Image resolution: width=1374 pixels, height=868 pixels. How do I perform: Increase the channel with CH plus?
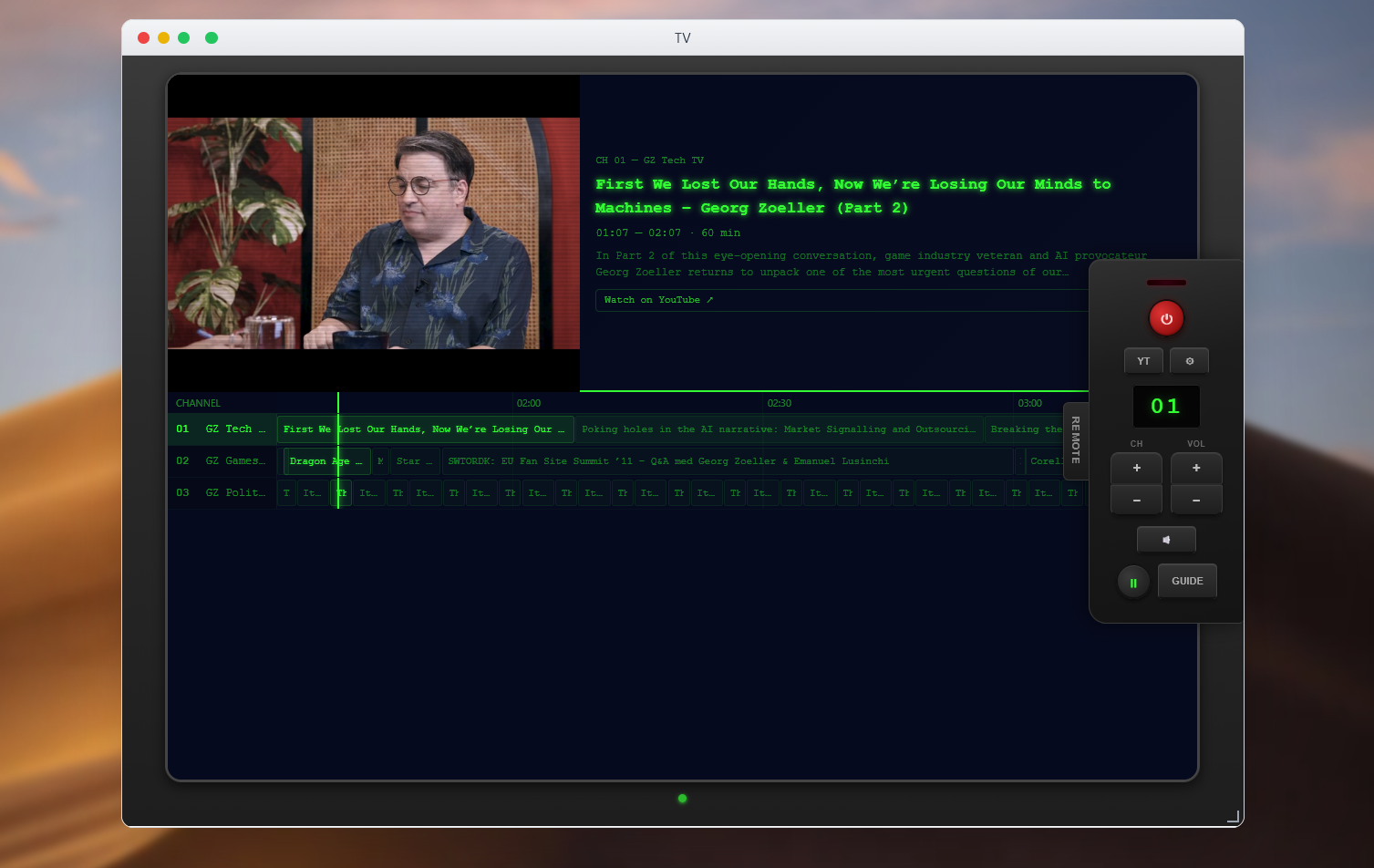pos(1136,468)
